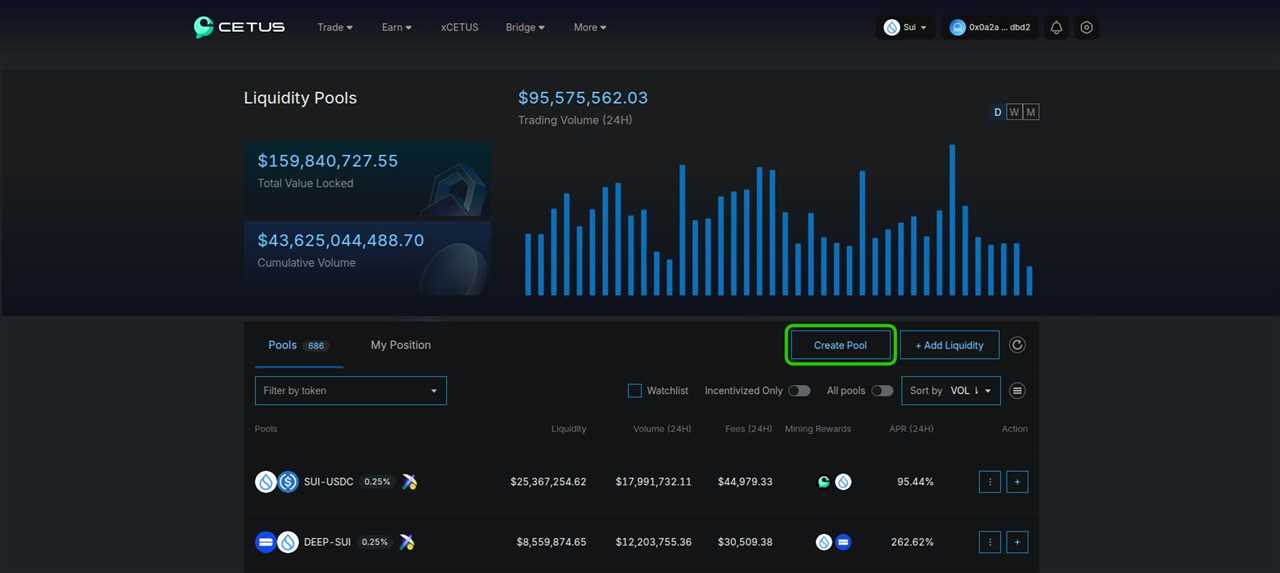This screenshot has height=573, width=1280.
Task: Open the Sort by VOL dropdown
Action: click(x=951, y=391)
